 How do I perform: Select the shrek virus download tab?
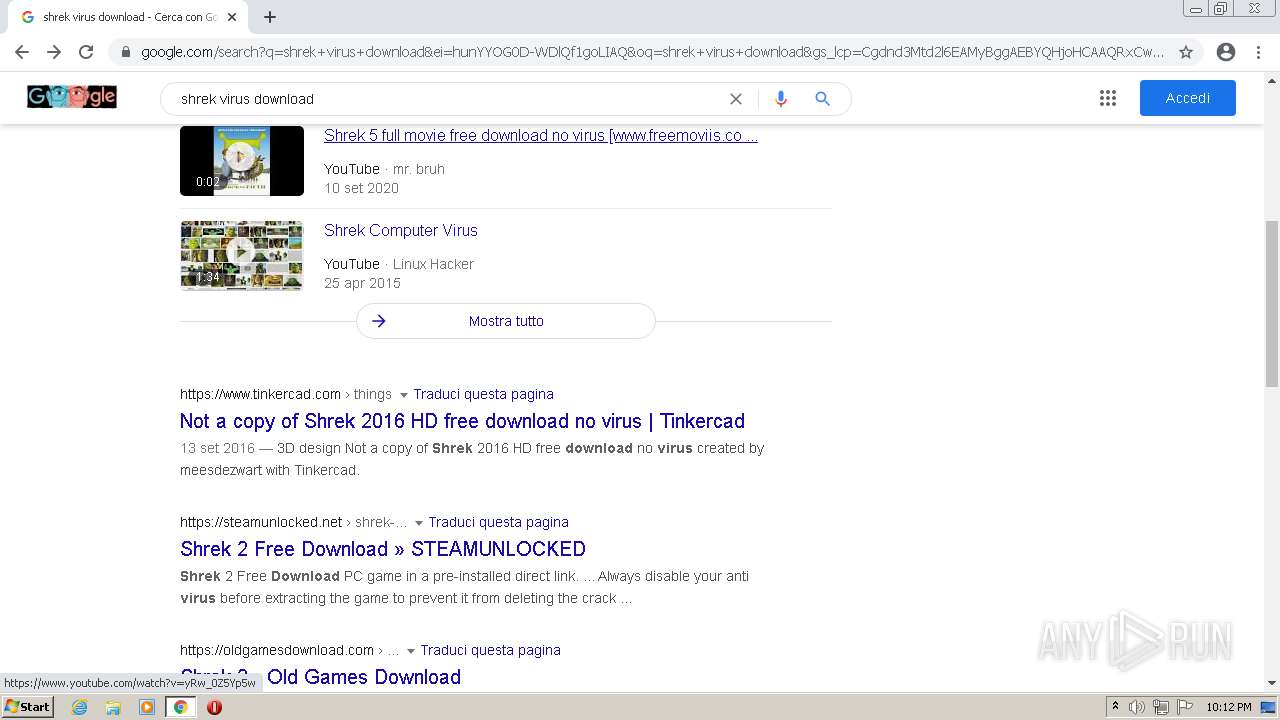tap(128, 17)
